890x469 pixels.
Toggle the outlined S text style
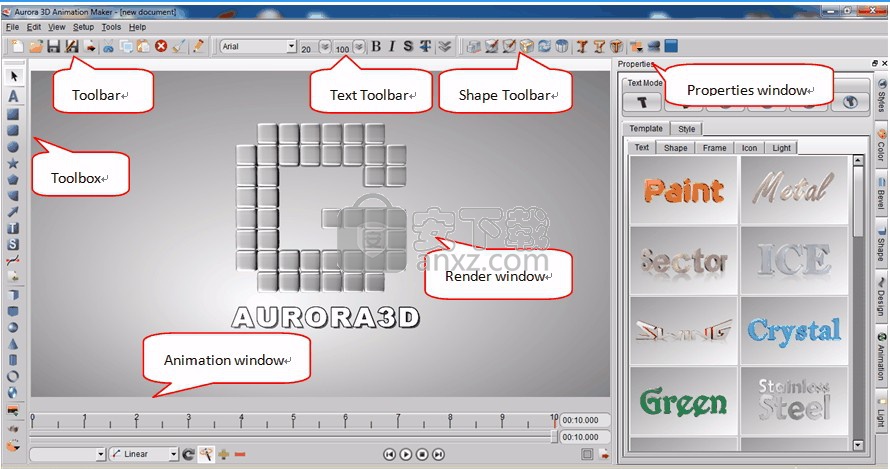[x=408, y=47]
